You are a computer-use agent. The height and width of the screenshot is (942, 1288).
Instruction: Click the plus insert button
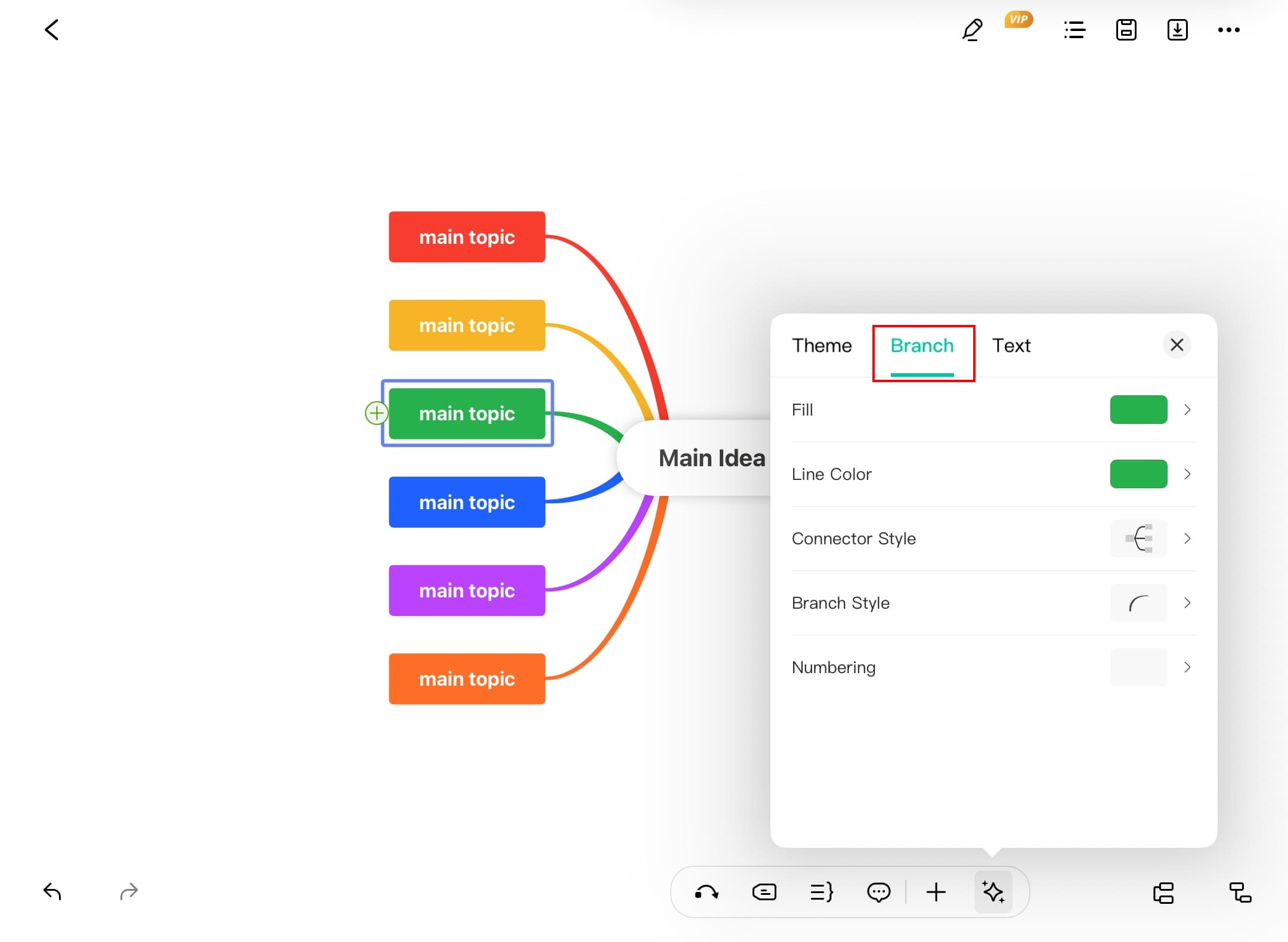tap(936, 893)
